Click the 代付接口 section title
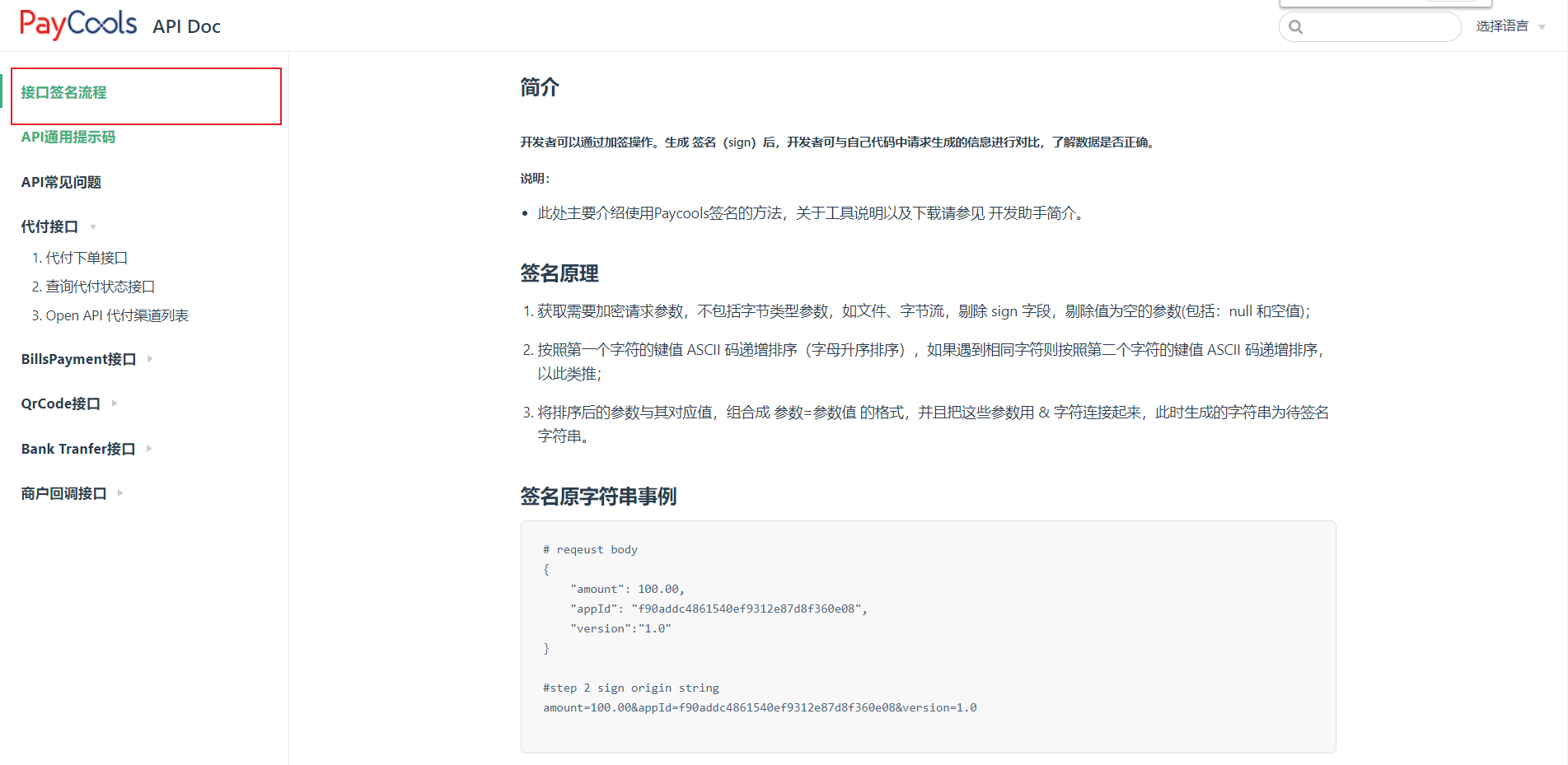Viewport: 1568px width, 765px height. 49,226
